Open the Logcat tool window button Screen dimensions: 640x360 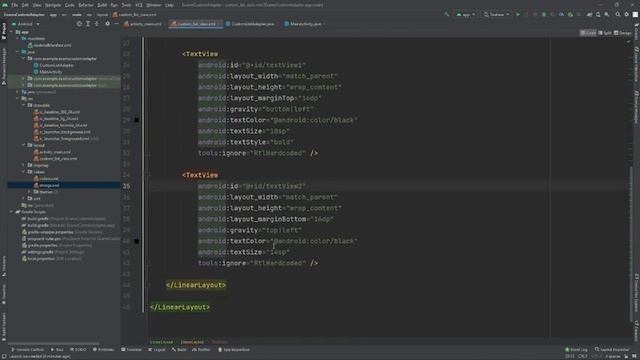coord(157,350)
